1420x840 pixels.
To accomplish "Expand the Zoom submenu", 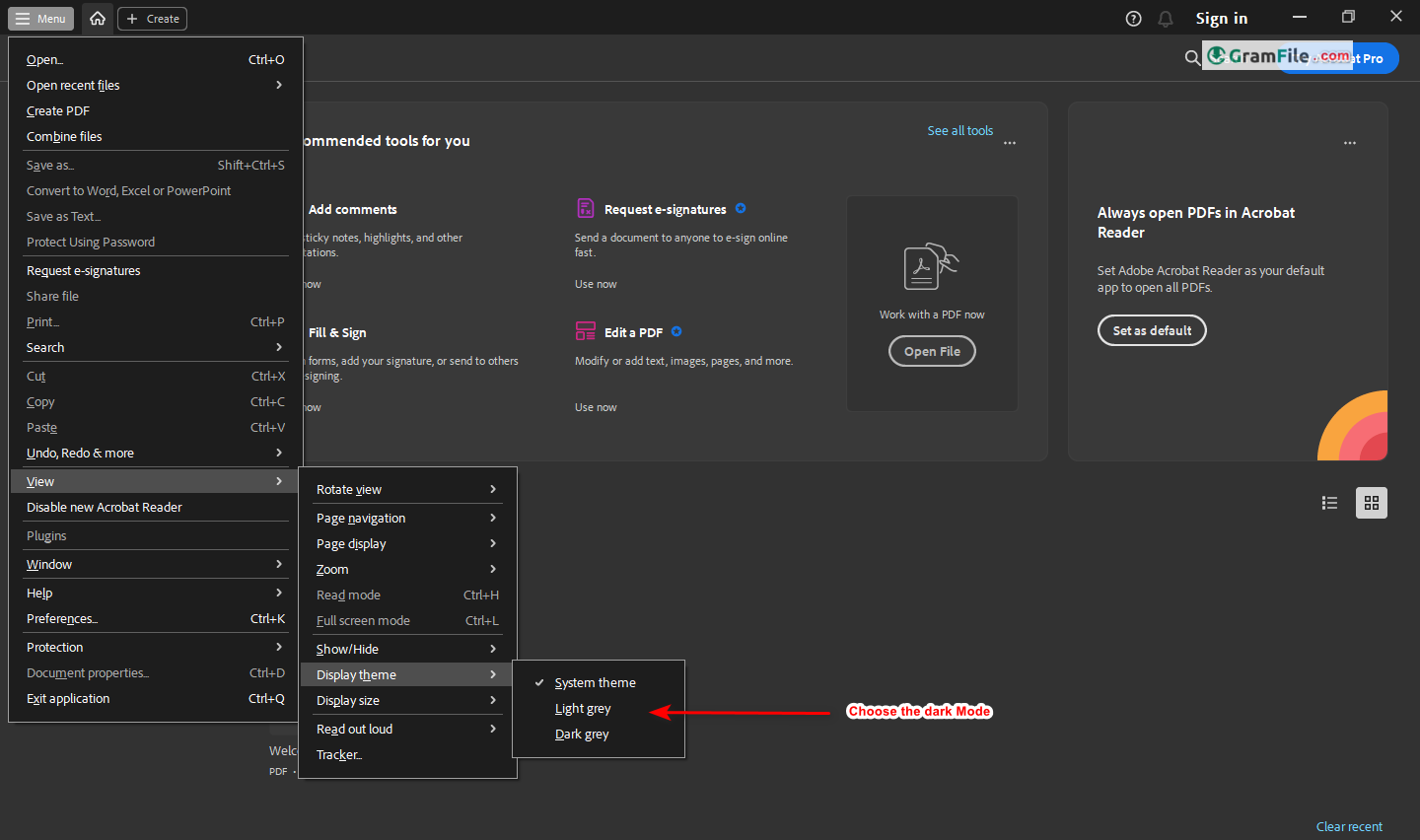I will 407,569.
